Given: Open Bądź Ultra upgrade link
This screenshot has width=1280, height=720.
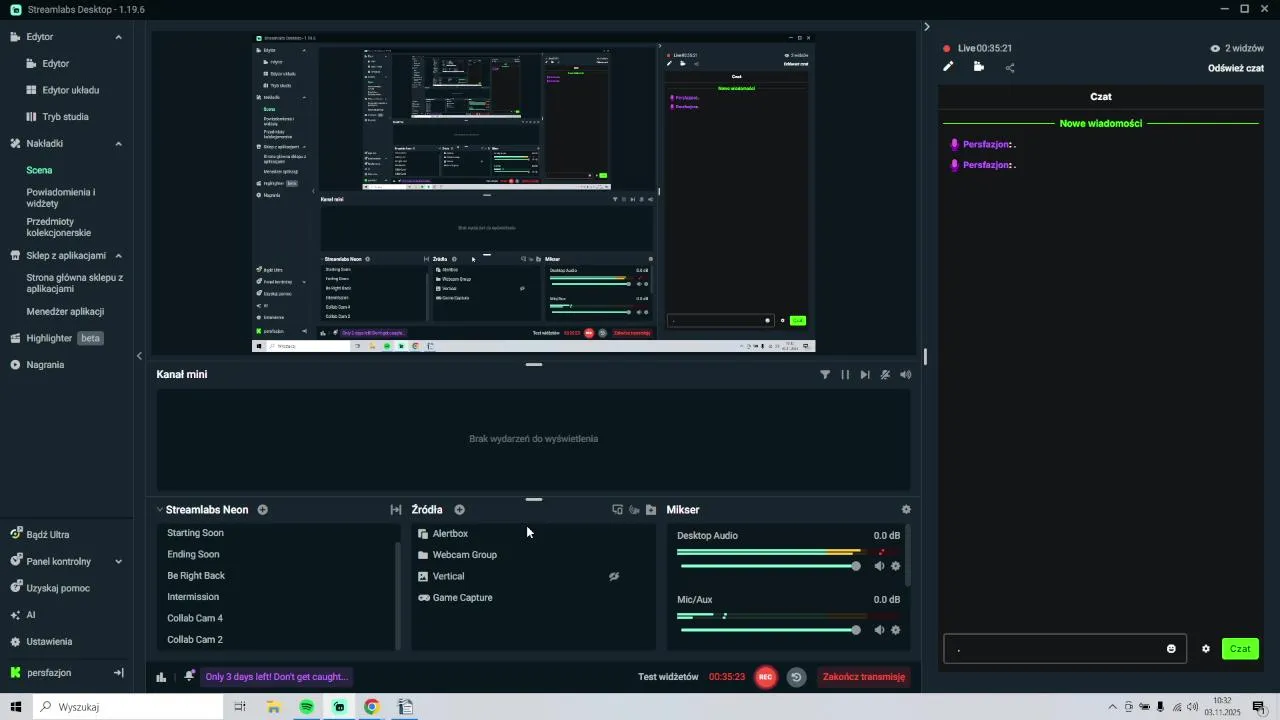Looking at the screenshot, I should point(48,535).
